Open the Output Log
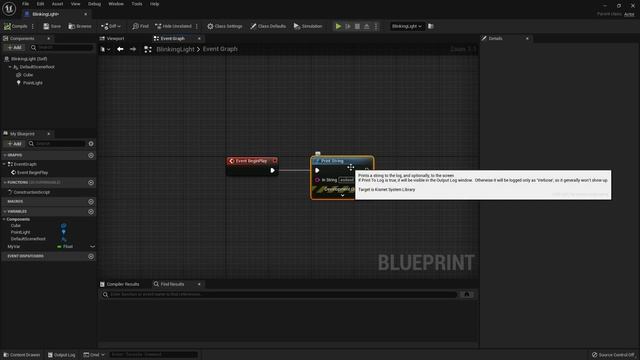The image size is (640, 360). [62, 355]
